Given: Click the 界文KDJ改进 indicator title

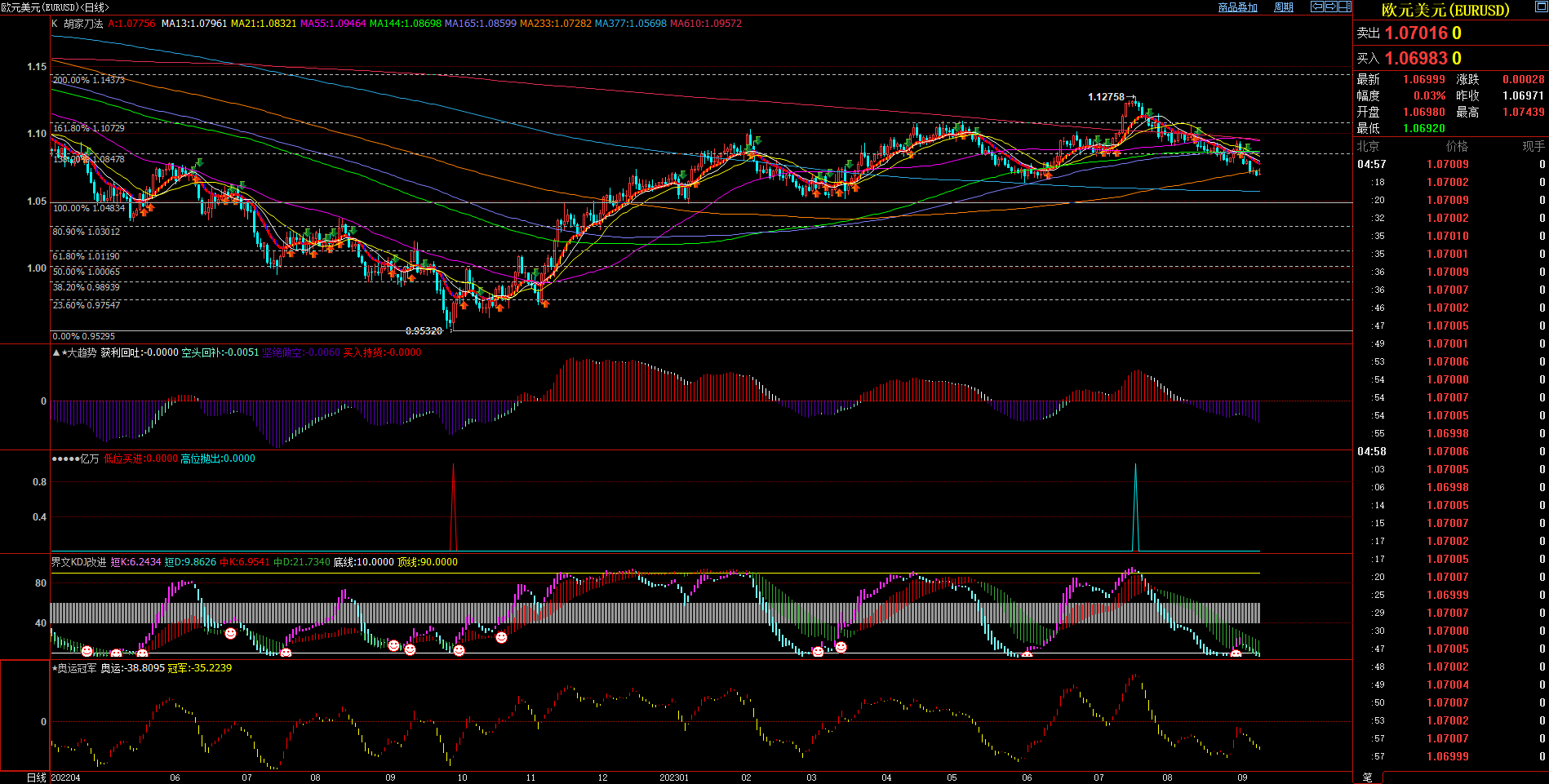Looking at the screenshot, I should click(x=78, y=562).
